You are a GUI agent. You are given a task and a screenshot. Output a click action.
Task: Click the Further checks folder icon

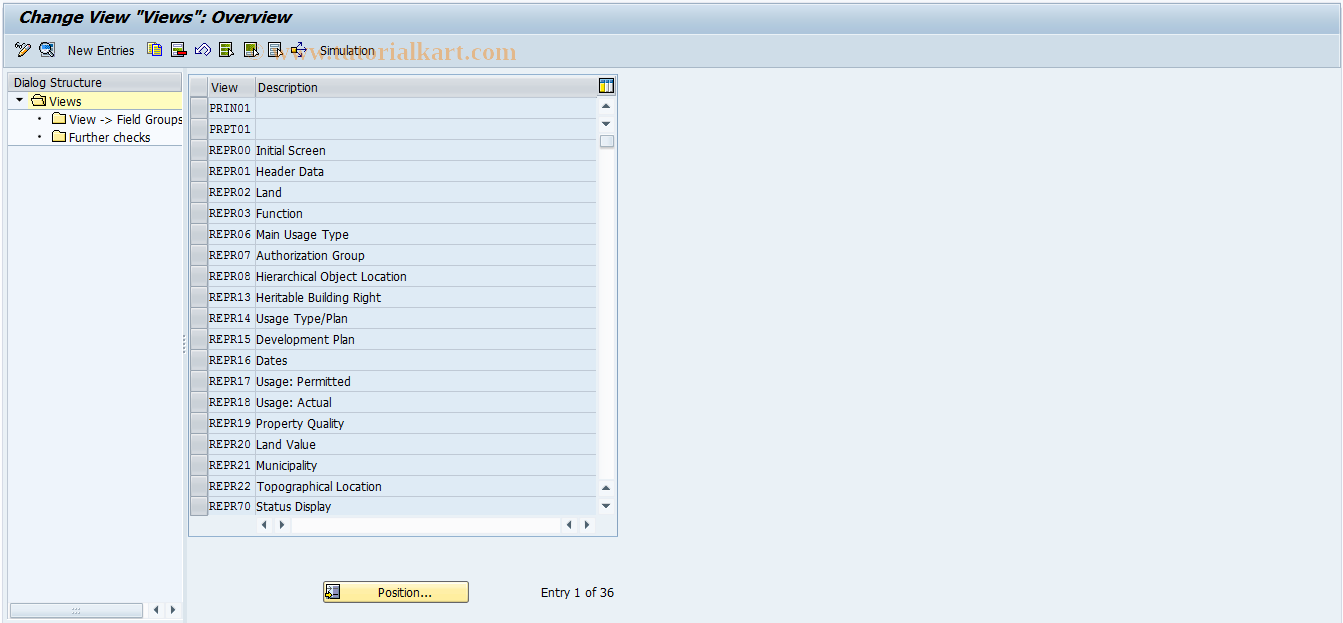click(x=59, y=137)
